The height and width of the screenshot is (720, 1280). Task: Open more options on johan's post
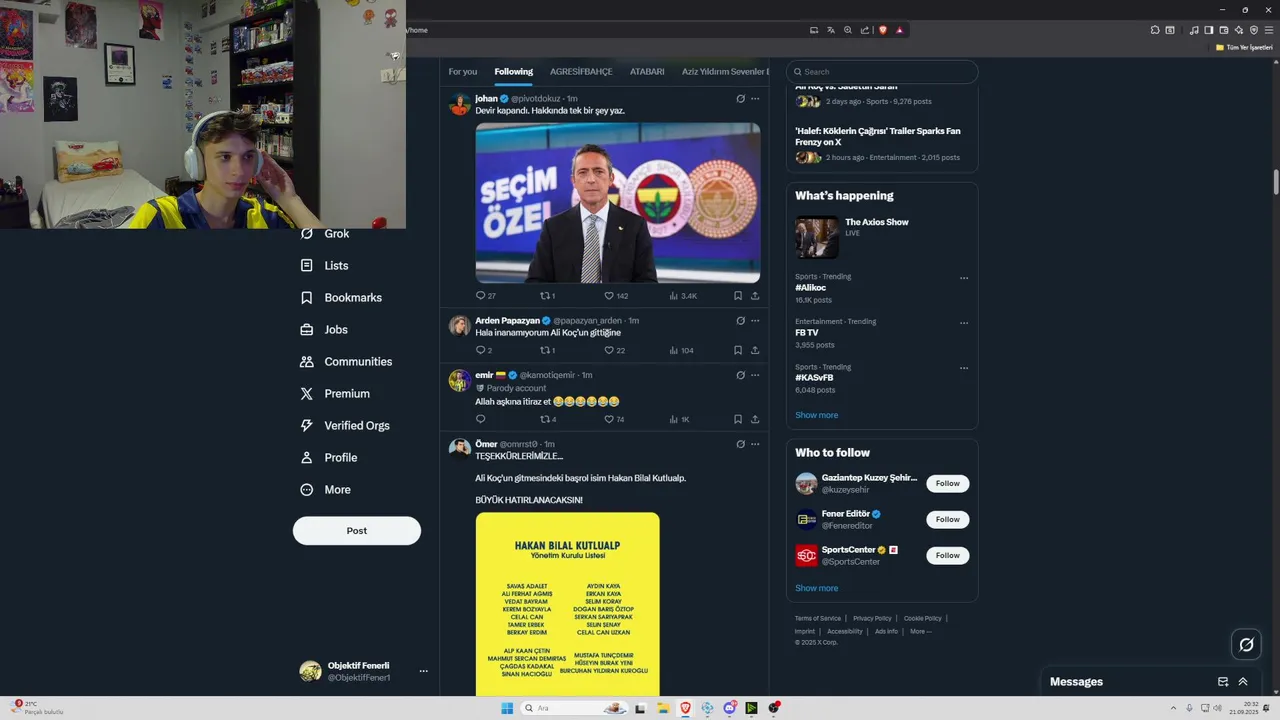click(755, 99)
